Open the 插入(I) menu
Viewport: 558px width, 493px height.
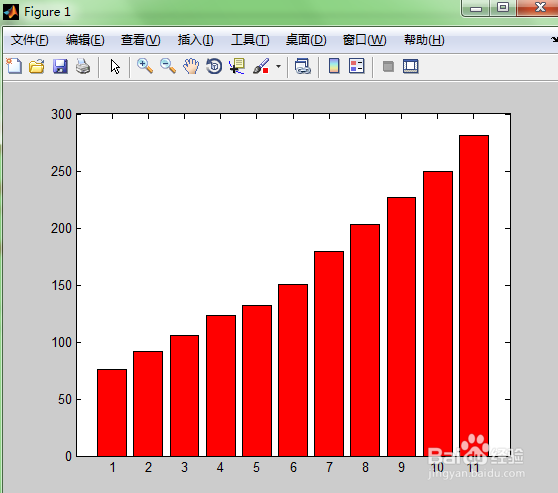point(195,40)
